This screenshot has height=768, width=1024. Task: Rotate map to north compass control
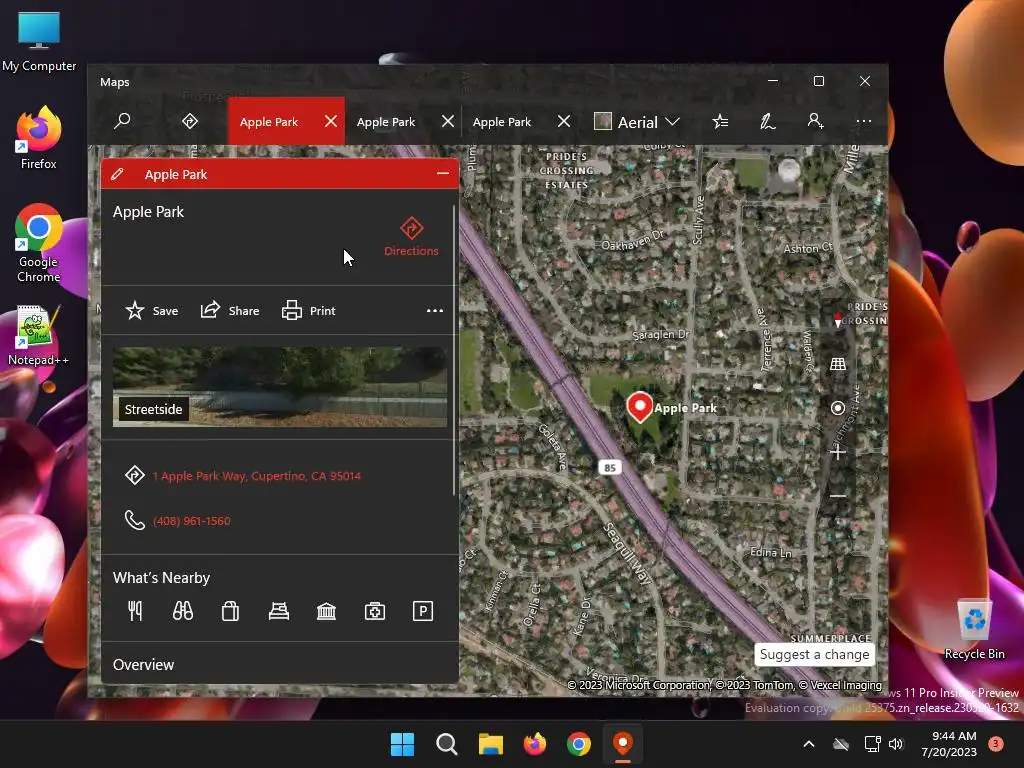[x=837, y=319]
